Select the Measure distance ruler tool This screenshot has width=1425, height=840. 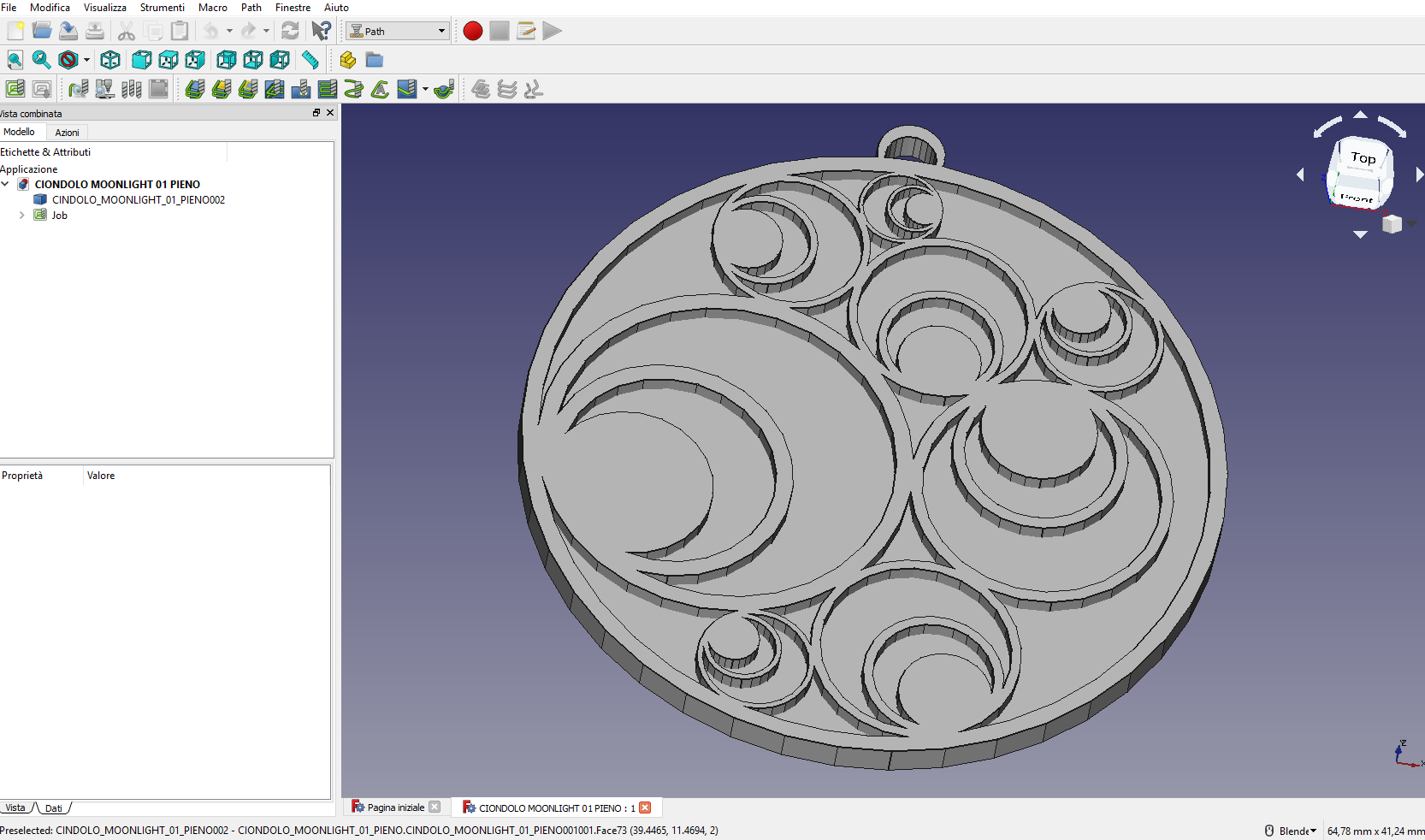(310, 60)
